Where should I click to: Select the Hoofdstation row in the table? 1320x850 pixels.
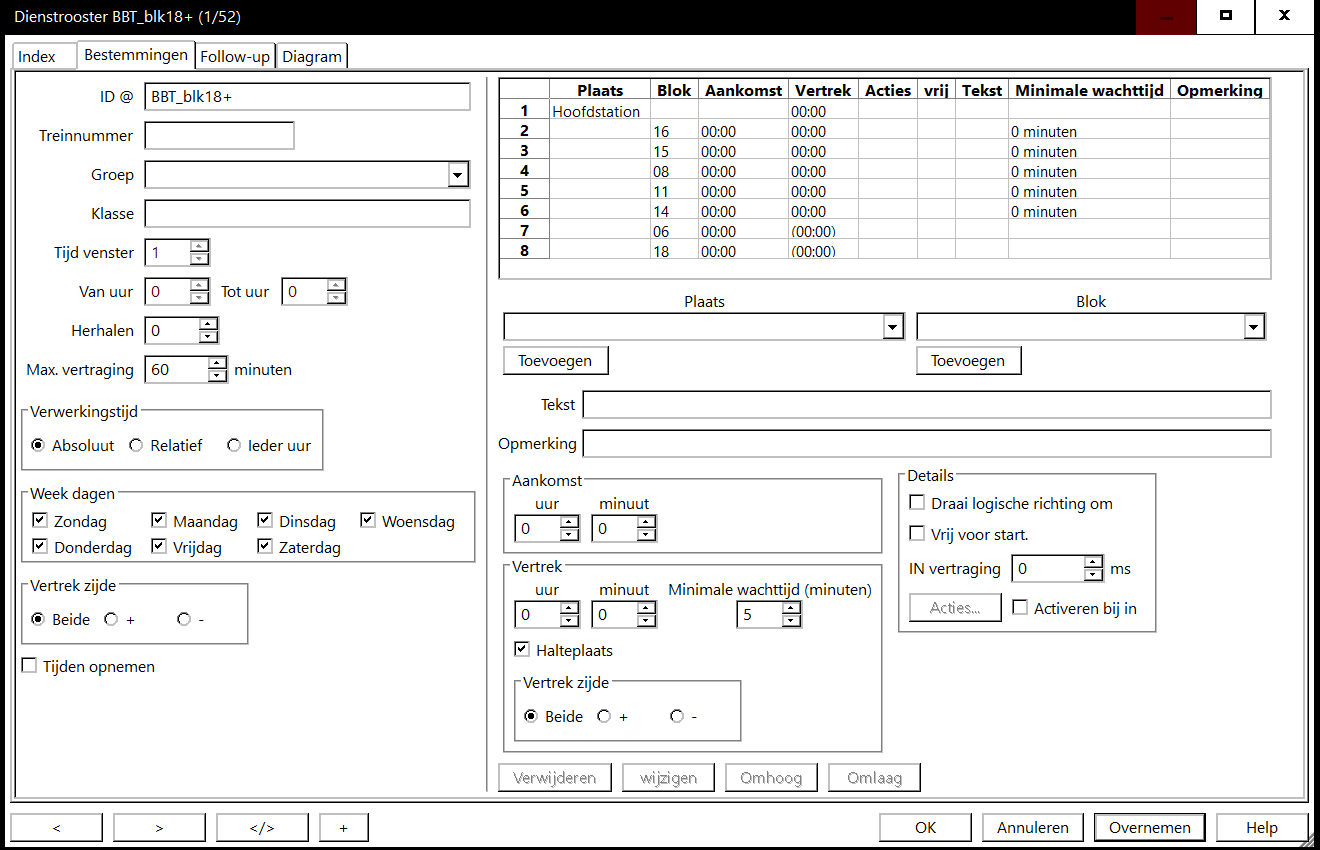596,112
